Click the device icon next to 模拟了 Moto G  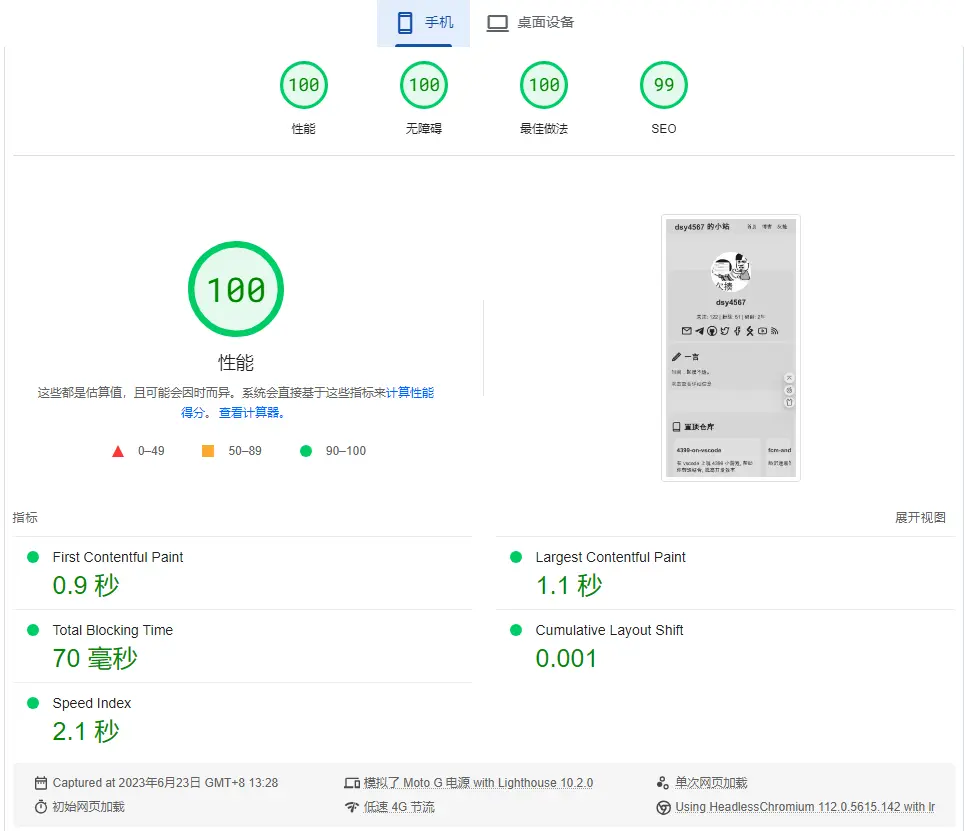click(x=351, y=783)
